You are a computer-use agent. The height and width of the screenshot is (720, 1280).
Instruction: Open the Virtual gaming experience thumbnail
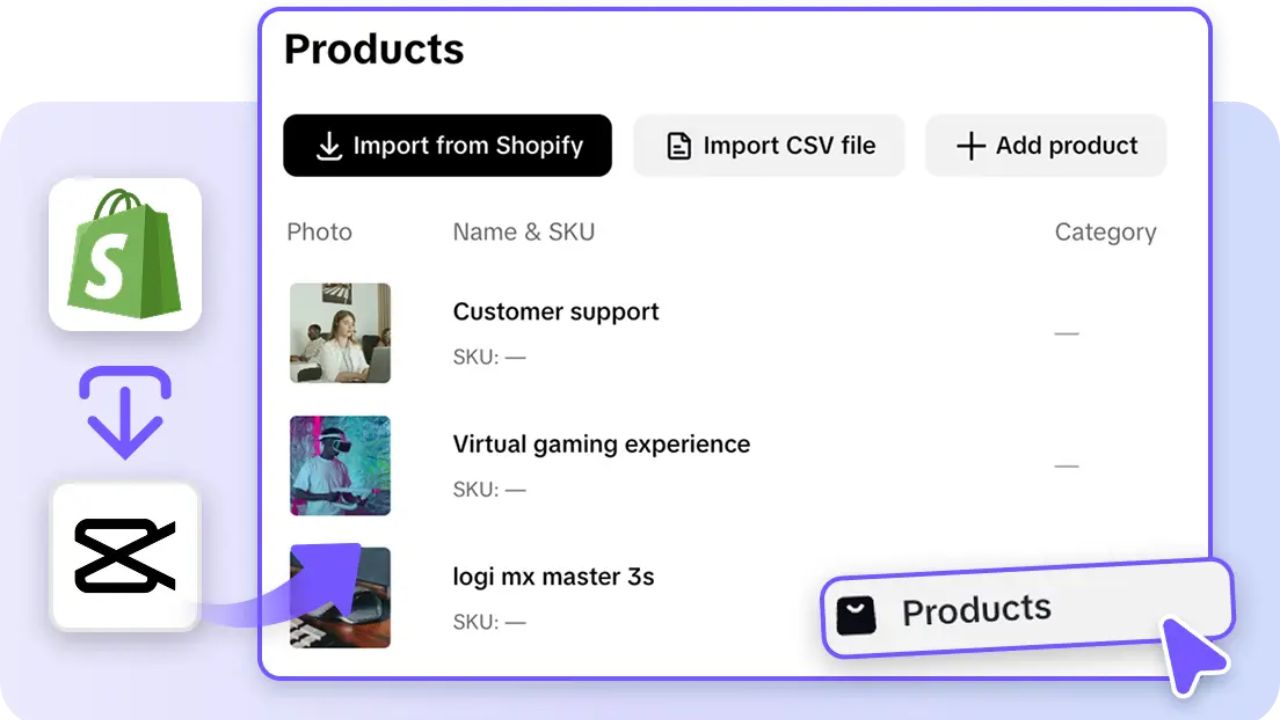(x=339, y=465)
